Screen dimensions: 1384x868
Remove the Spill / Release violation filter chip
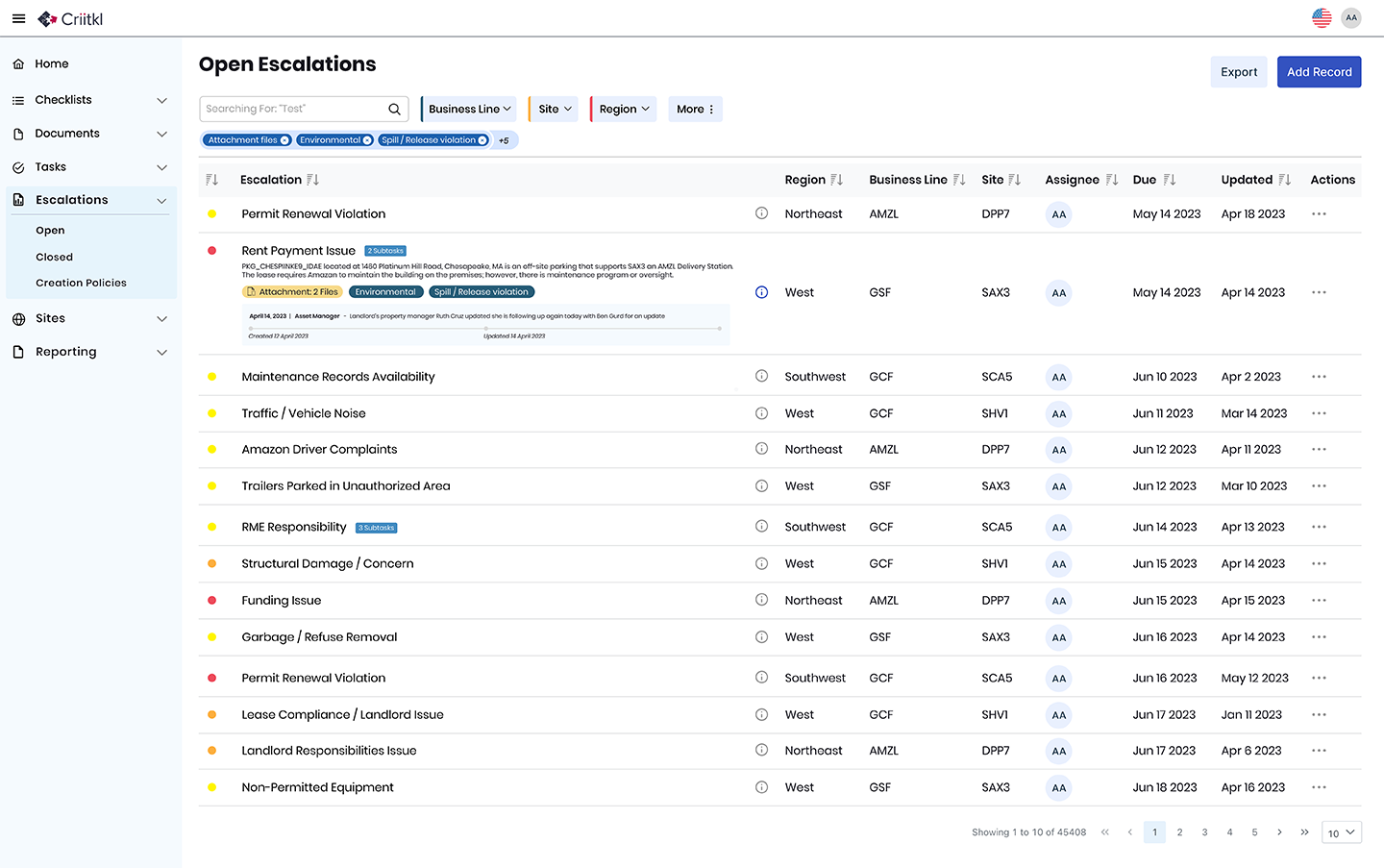(482, 140)
